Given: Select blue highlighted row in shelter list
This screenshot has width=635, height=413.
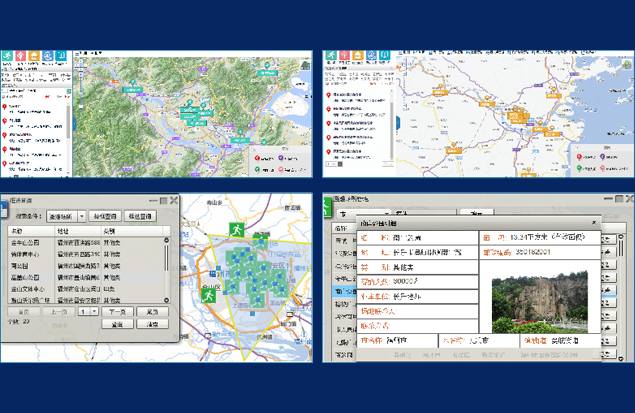Looking at the screenshot, I should click(x=344, y=291).
